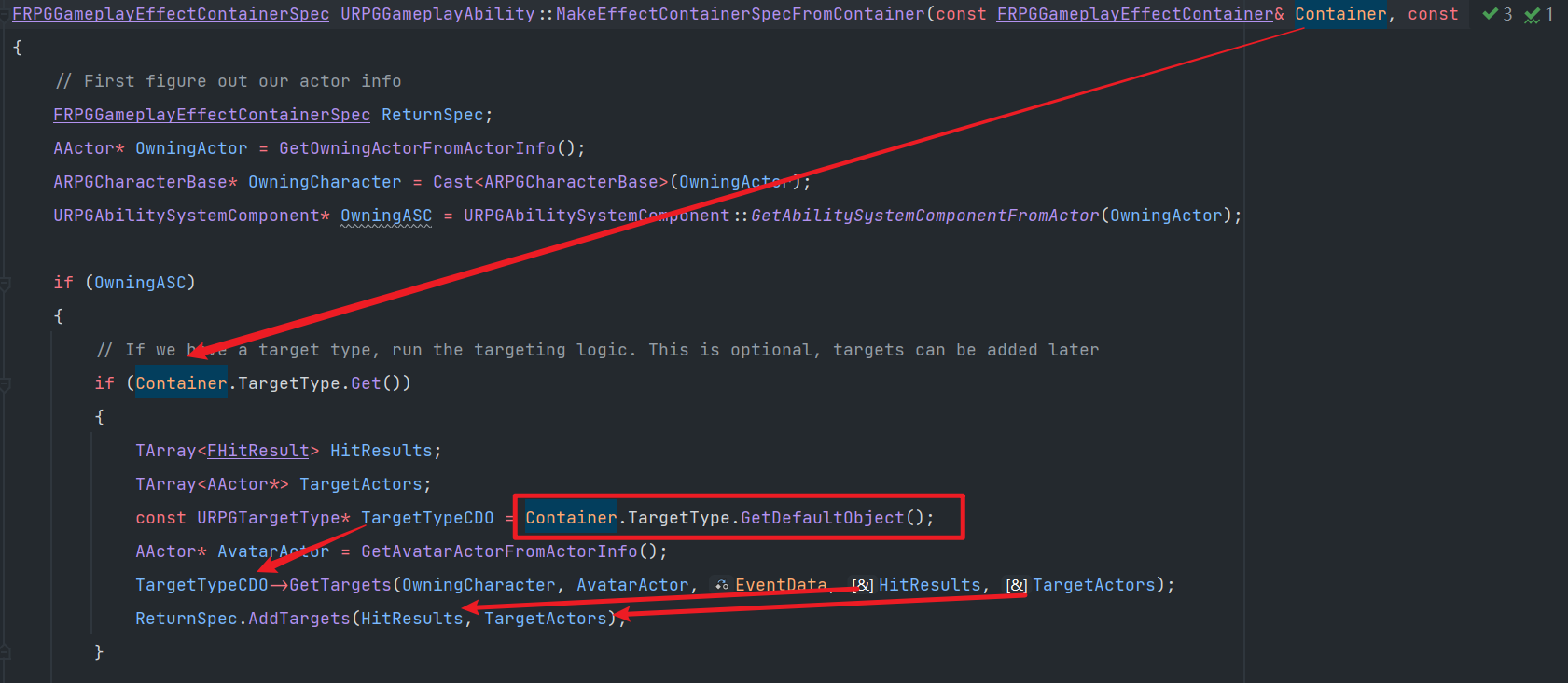Click GetAvatarActorFromActorInfo call
The height and width of the screenshot is (683, 1568).
(x=499, y=551)
